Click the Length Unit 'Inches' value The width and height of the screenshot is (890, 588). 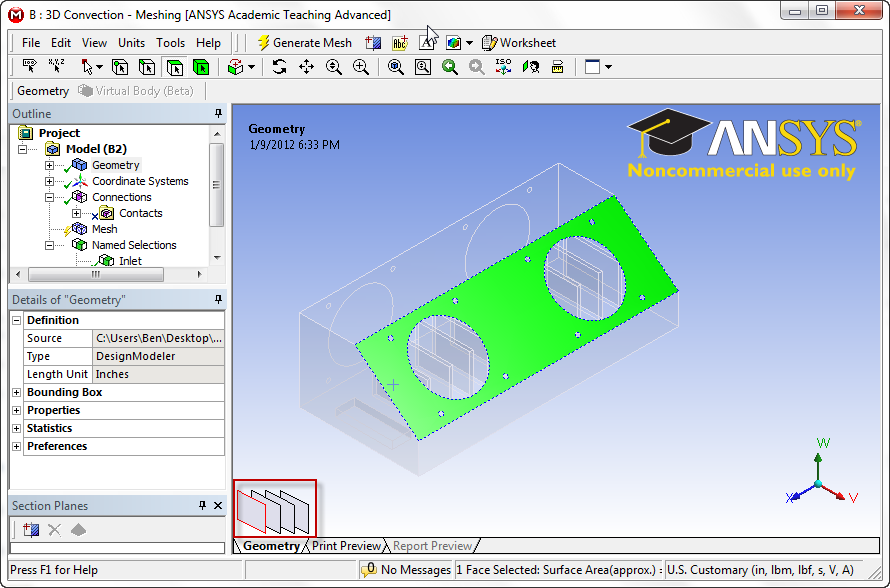[158, 374]
